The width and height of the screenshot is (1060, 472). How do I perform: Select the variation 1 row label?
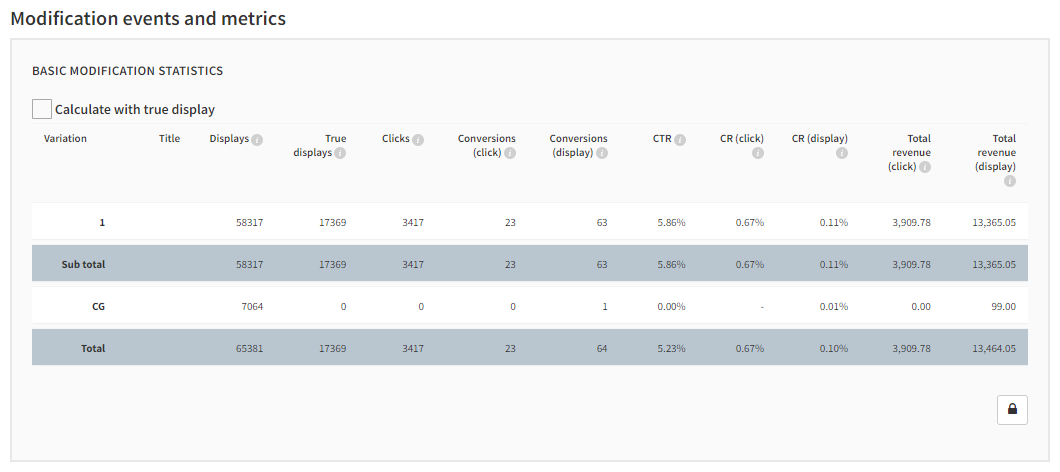point(101,222)
